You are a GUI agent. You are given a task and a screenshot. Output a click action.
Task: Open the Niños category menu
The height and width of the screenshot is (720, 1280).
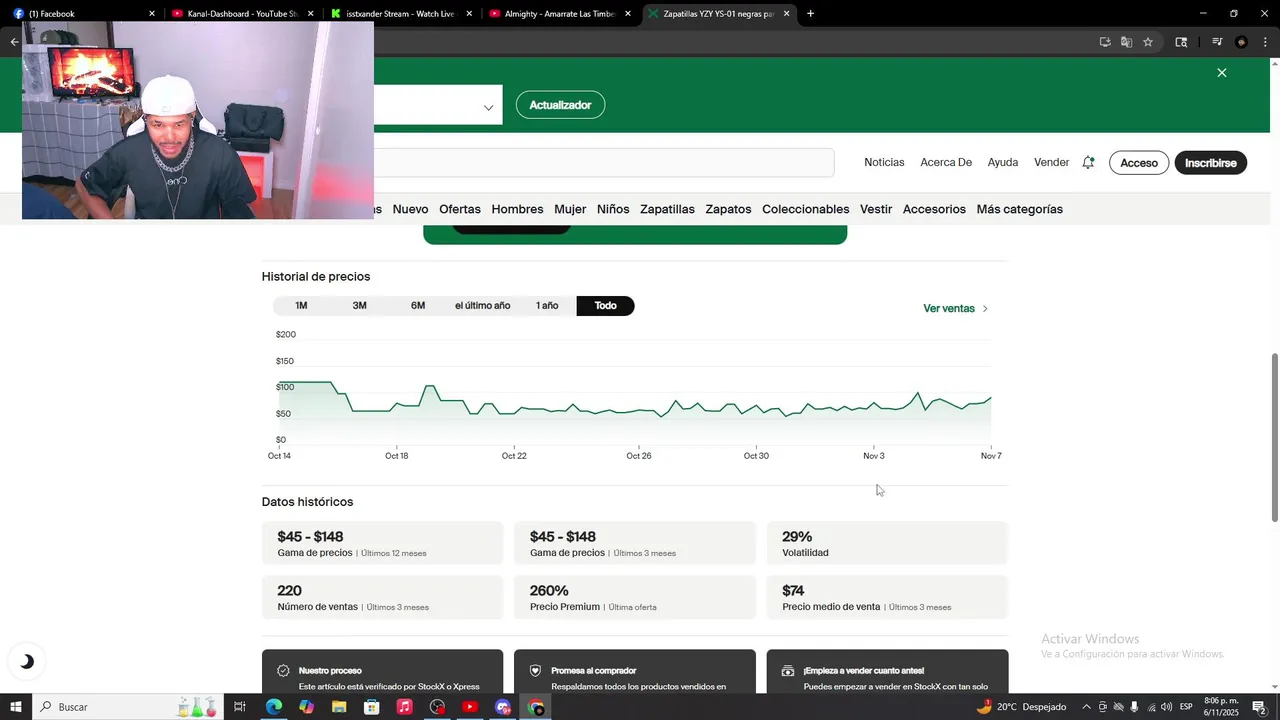(x=613, y=209)
